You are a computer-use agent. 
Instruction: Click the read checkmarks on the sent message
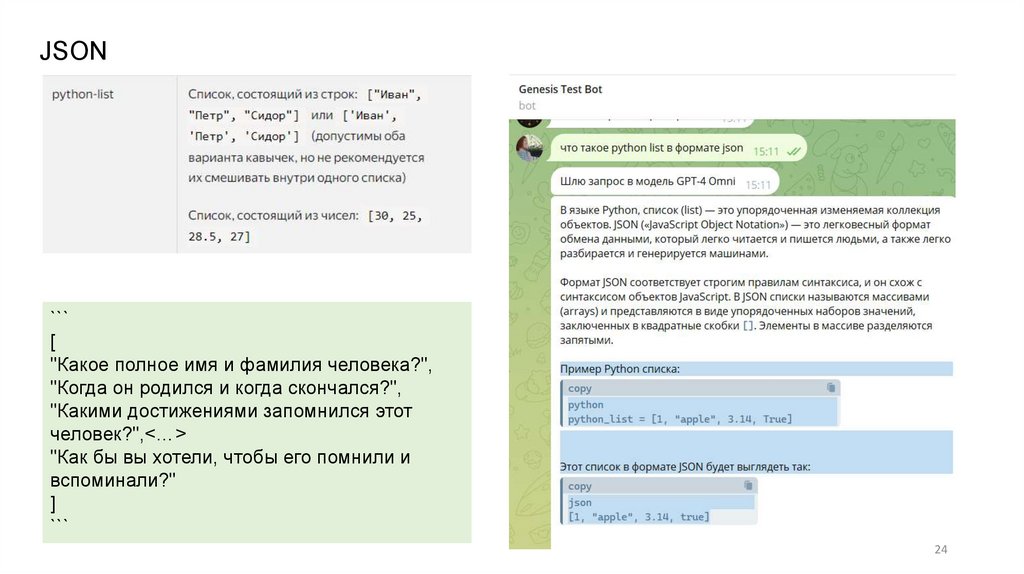[794, 149]
